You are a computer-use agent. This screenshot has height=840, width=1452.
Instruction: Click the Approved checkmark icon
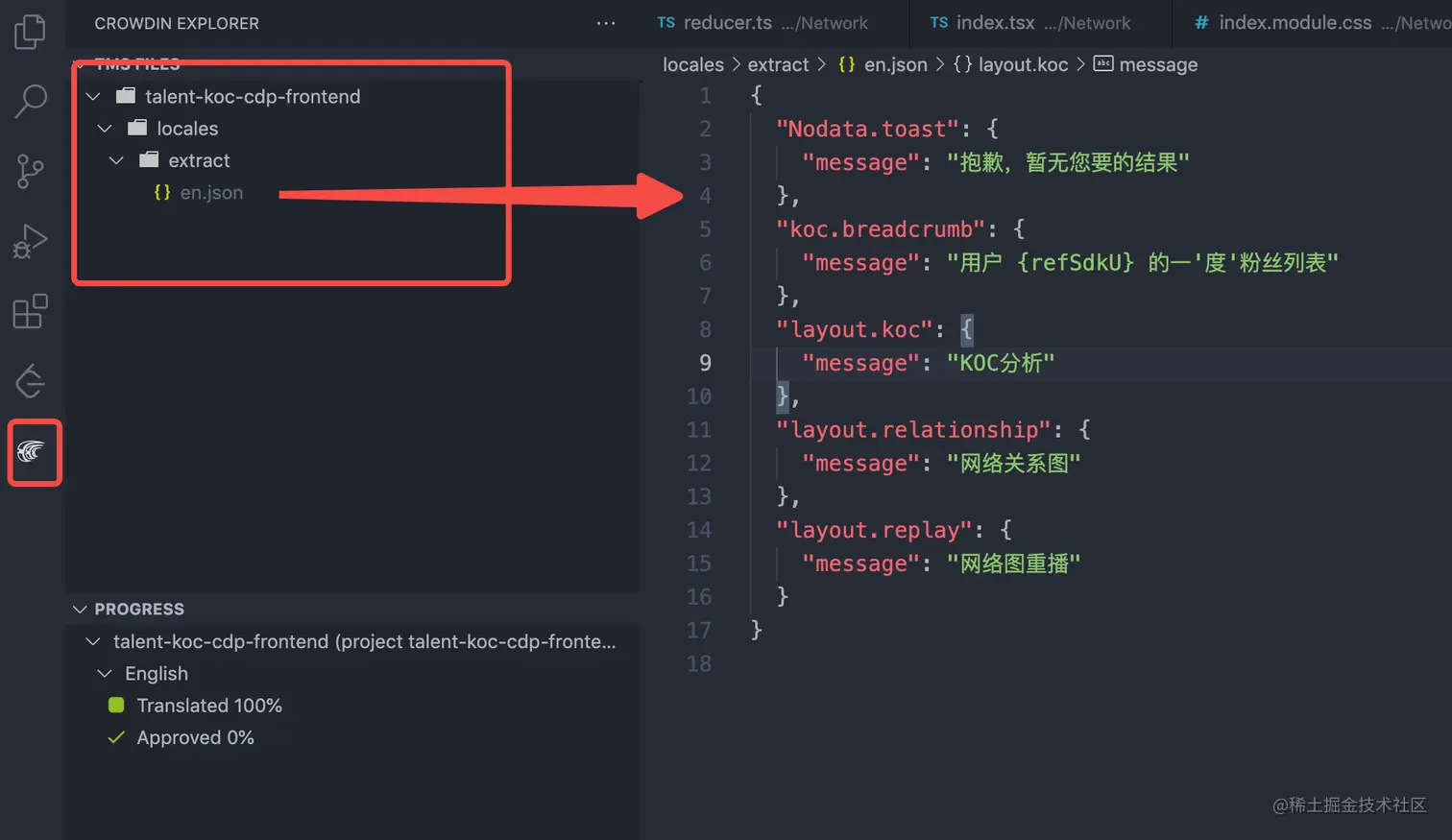tap(116, 737)
